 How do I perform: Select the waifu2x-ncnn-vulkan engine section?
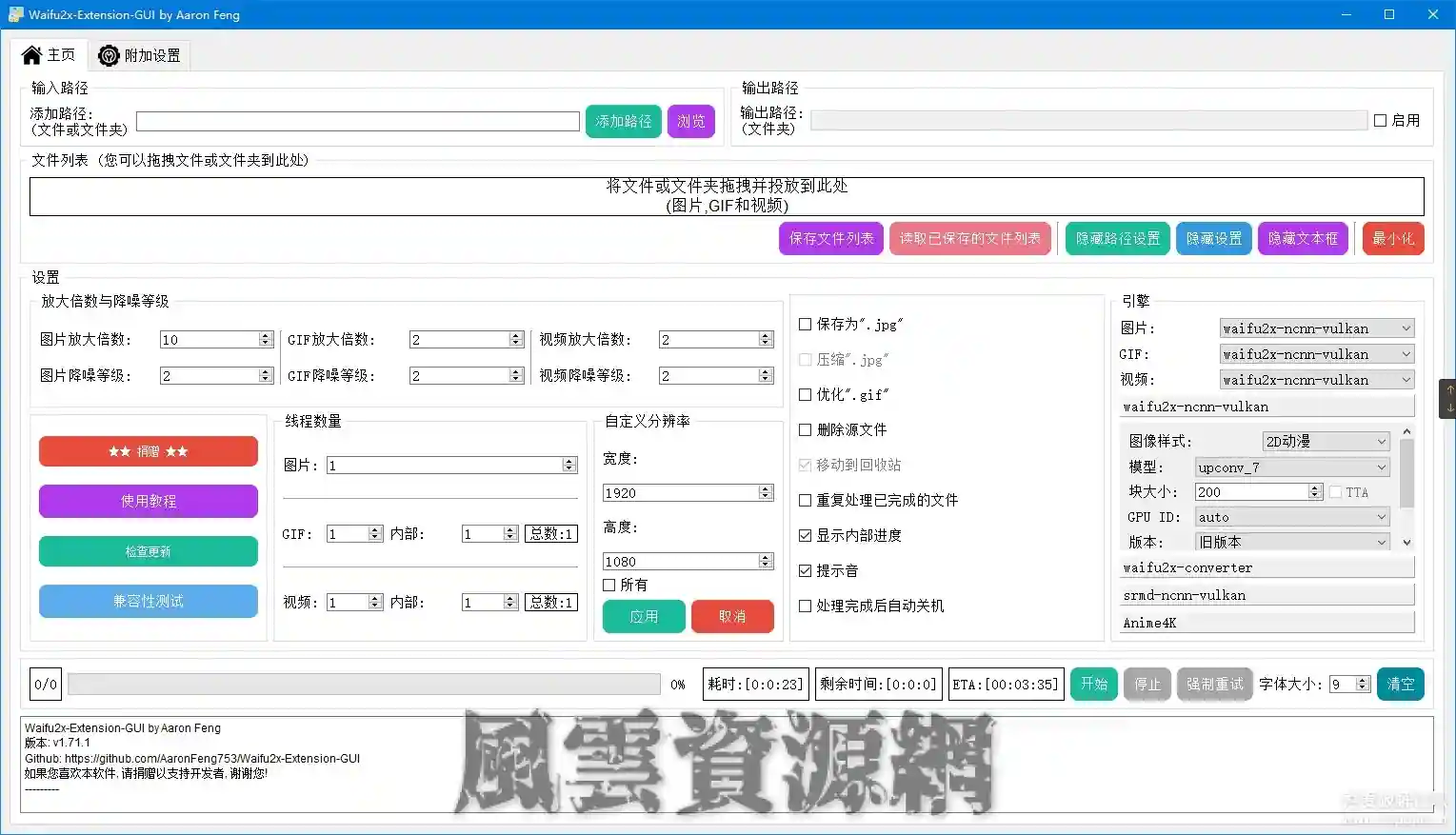click(x=1267, y=408)
